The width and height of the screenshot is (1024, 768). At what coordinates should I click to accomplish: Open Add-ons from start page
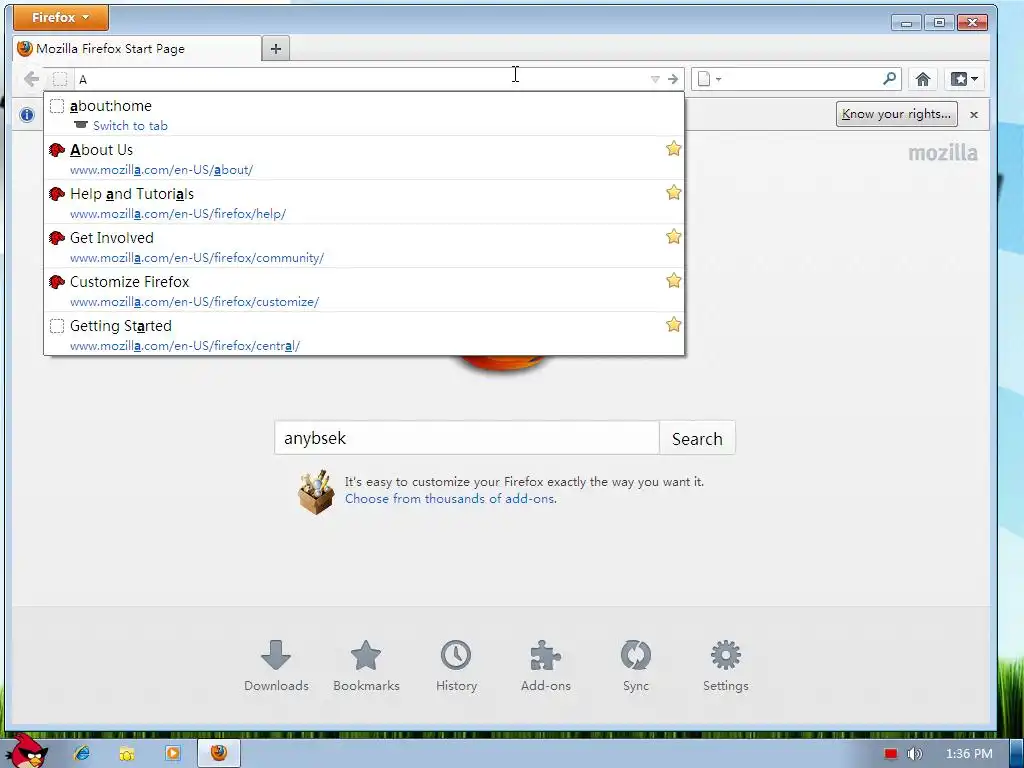[x=546, y=666]
